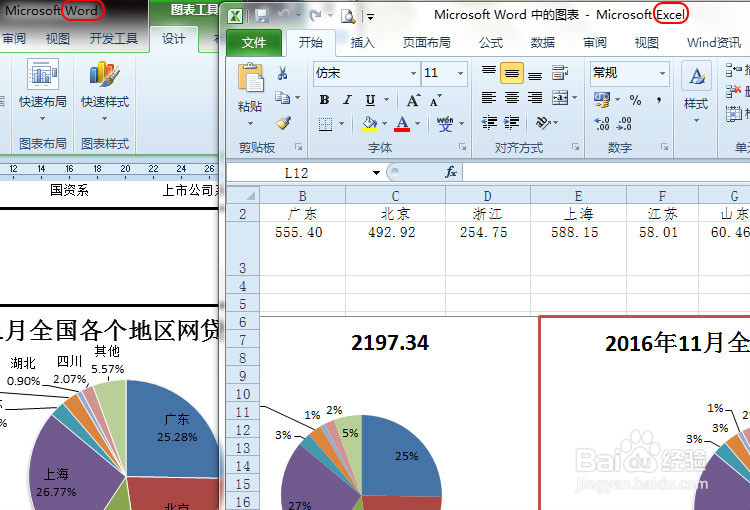The image size is (750, 510).
Task: Toggle Italic formatting in Excel
Action: [x=347, y=100]
